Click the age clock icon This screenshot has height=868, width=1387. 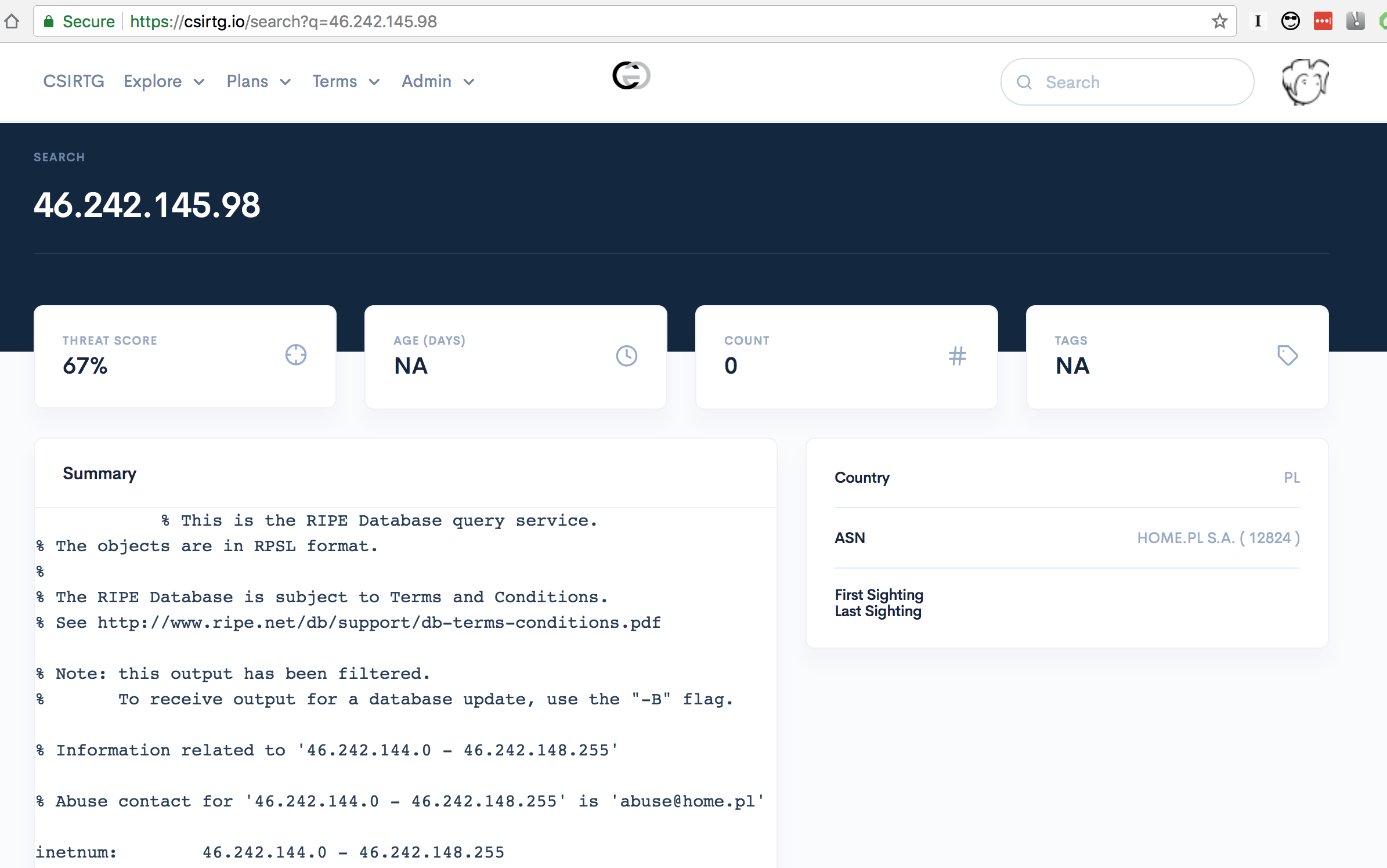pos(627,356)
